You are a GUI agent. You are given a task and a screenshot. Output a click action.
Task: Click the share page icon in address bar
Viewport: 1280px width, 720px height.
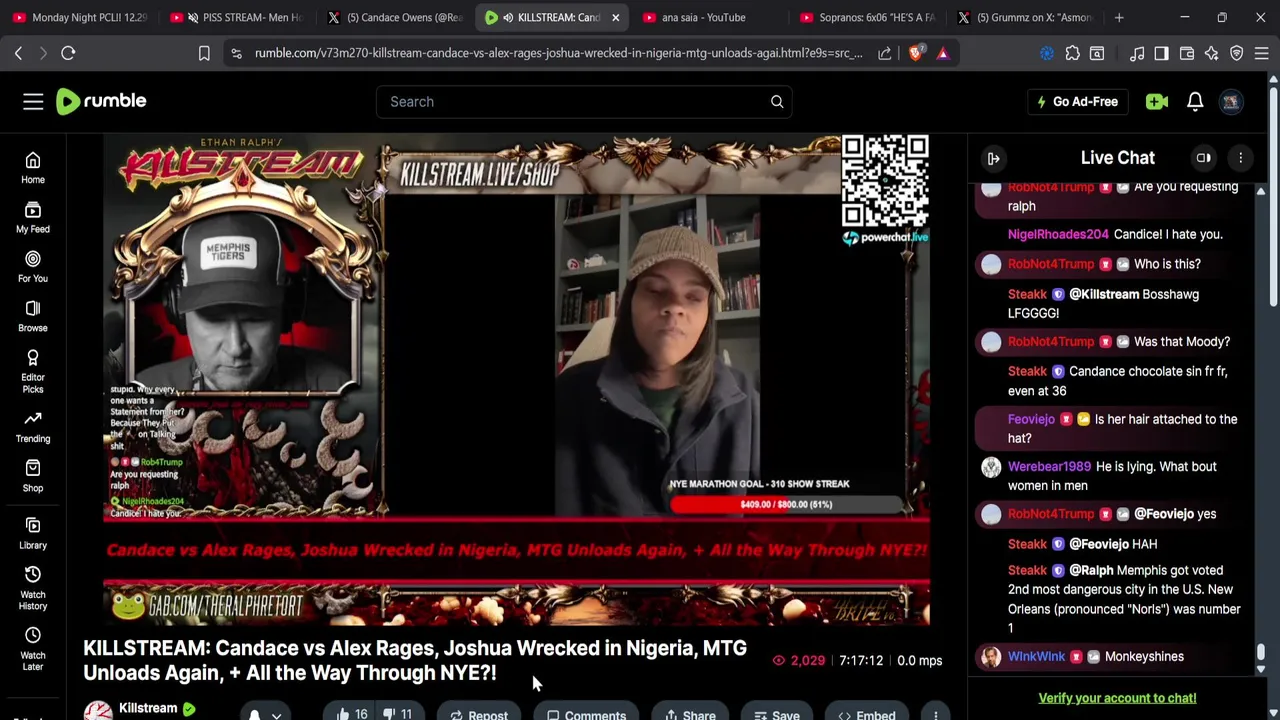pos(885,53)
